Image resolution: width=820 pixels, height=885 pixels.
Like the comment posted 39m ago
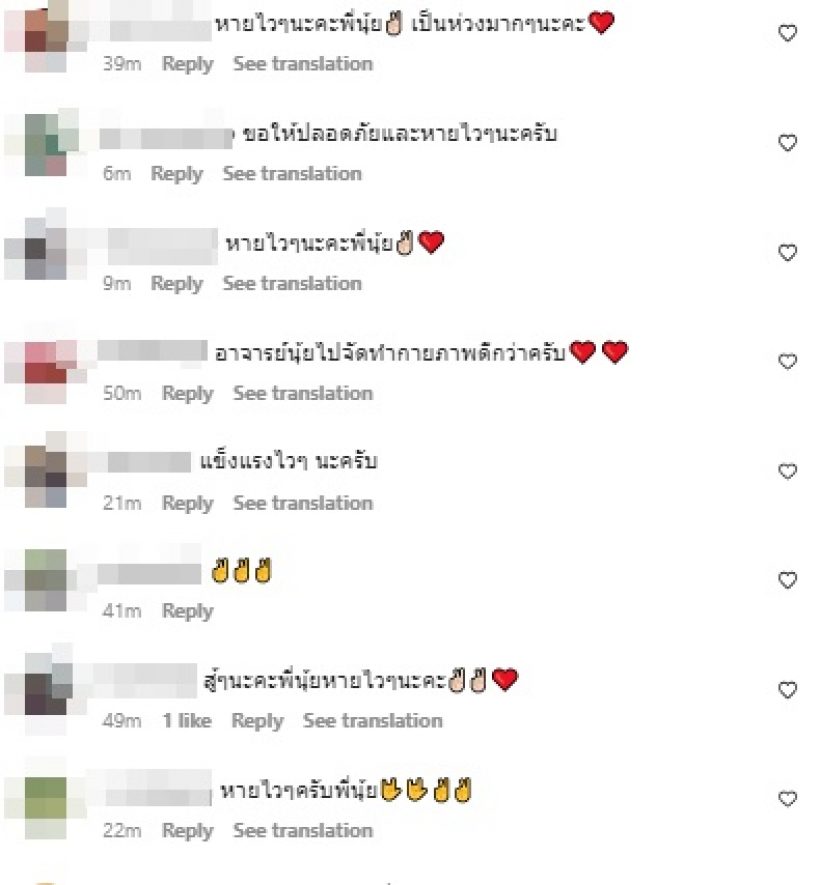click(x=787, y=33)
